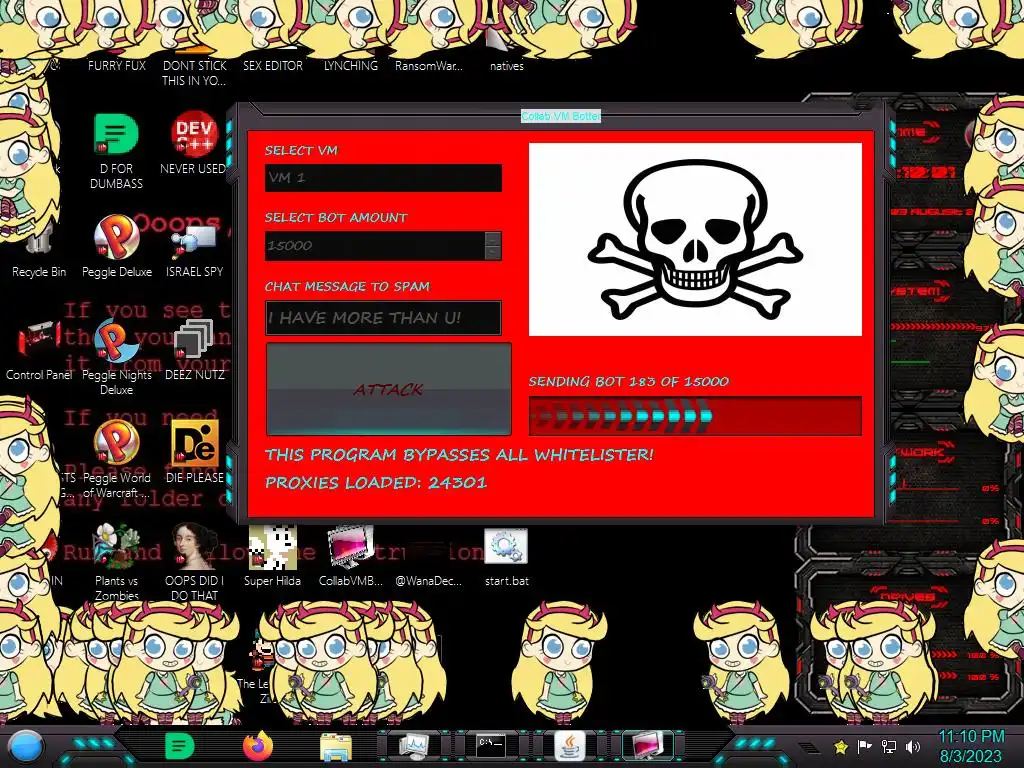This screenshot has width=1024, height=768.
Task: Click the skull and crossbones image
Action: (695, 239)
